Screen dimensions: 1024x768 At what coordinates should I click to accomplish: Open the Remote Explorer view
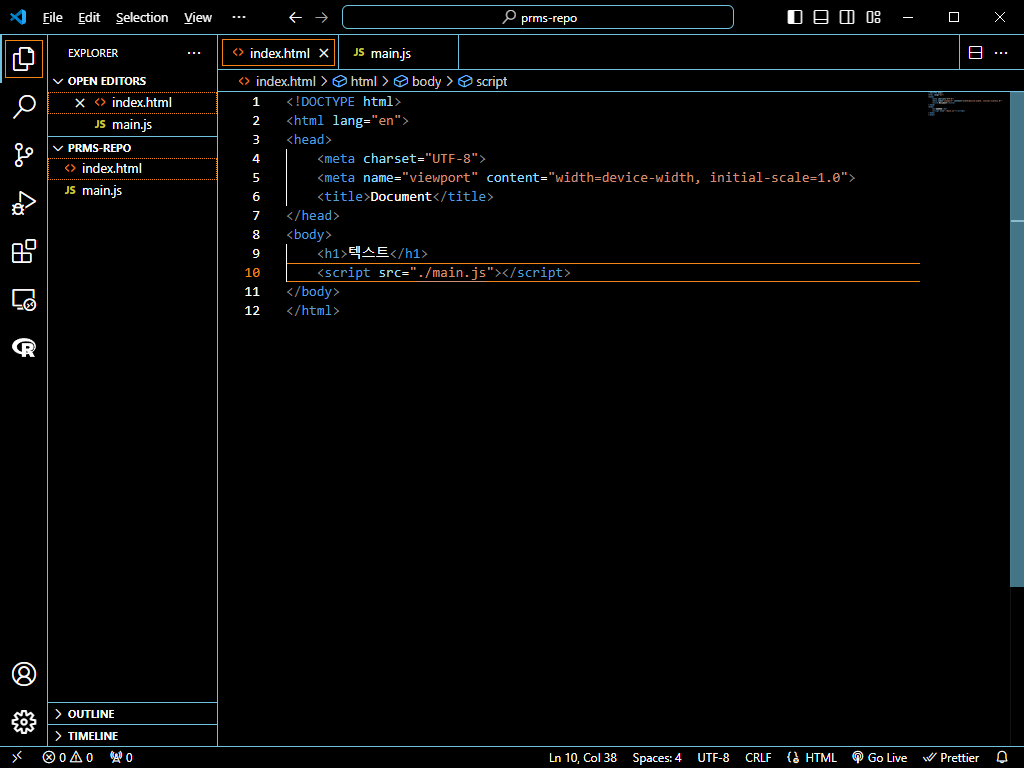click(x=24, y=299)
